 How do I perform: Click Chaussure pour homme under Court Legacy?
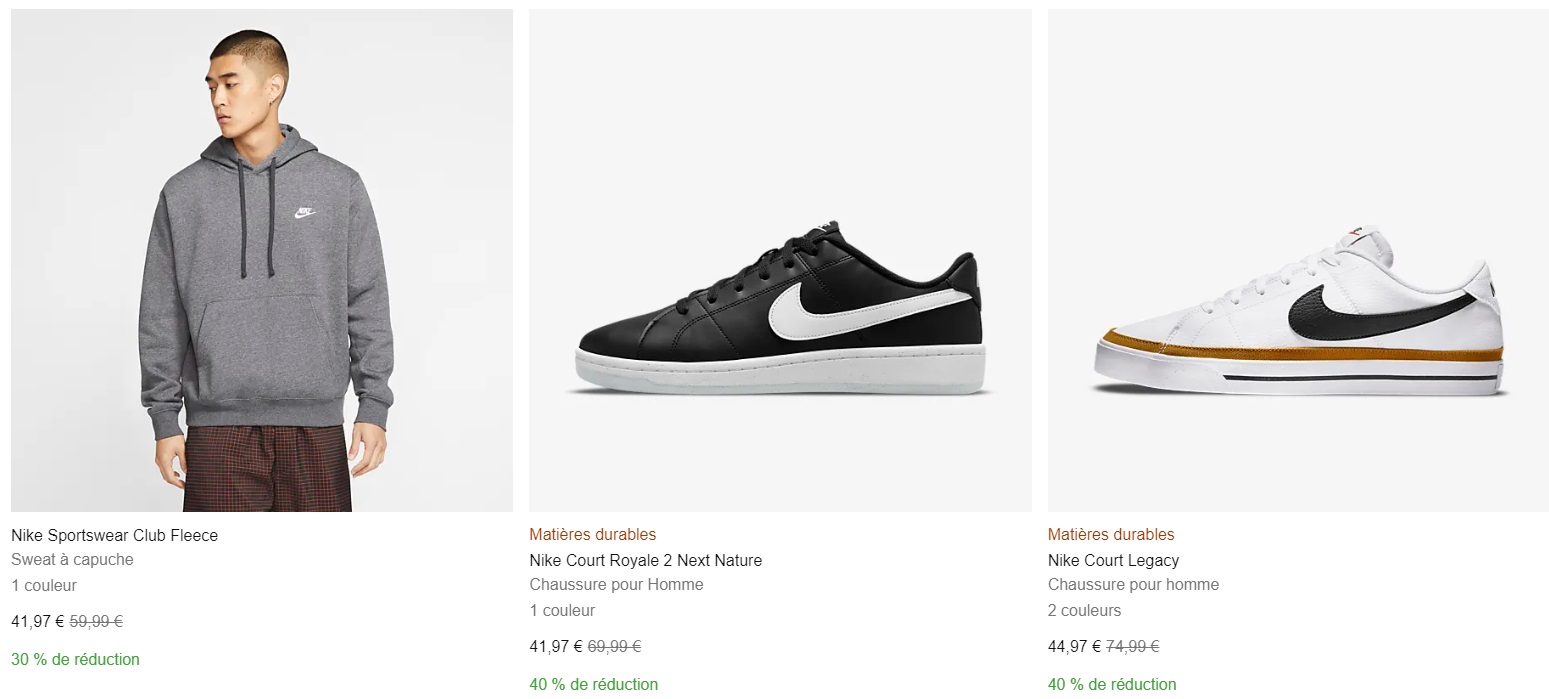click(x=1133, y=585)
